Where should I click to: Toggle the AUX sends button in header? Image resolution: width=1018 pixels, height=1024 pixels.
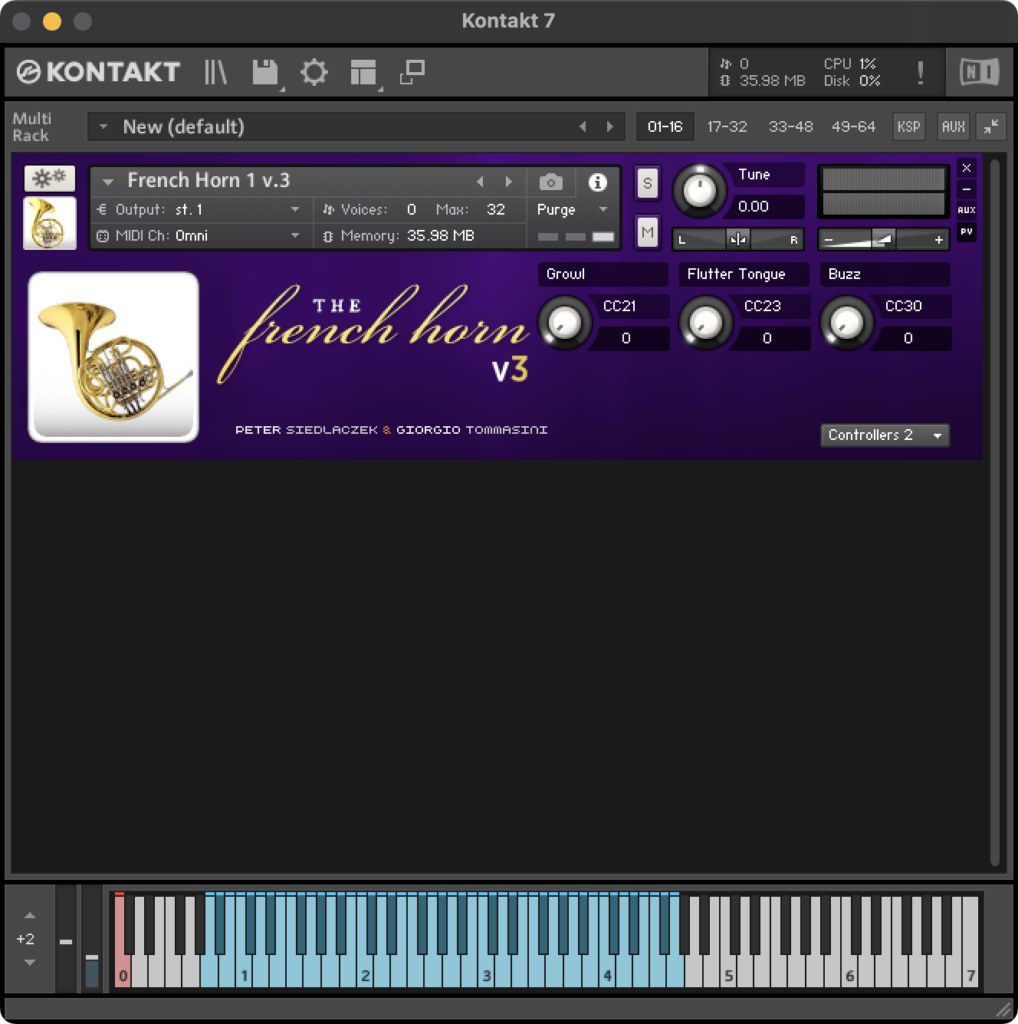(x=953, y=127)
